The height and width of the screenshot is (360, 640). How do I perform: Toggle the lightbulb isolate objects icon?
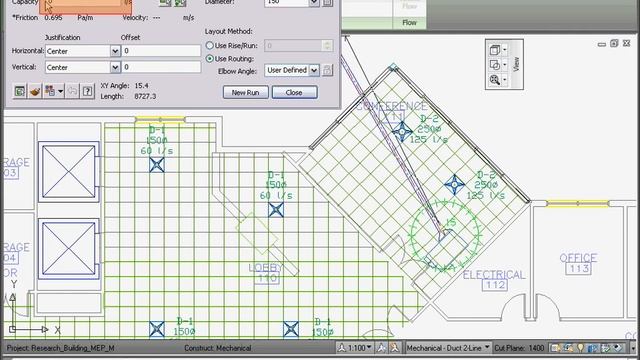(x=580, y=348)
